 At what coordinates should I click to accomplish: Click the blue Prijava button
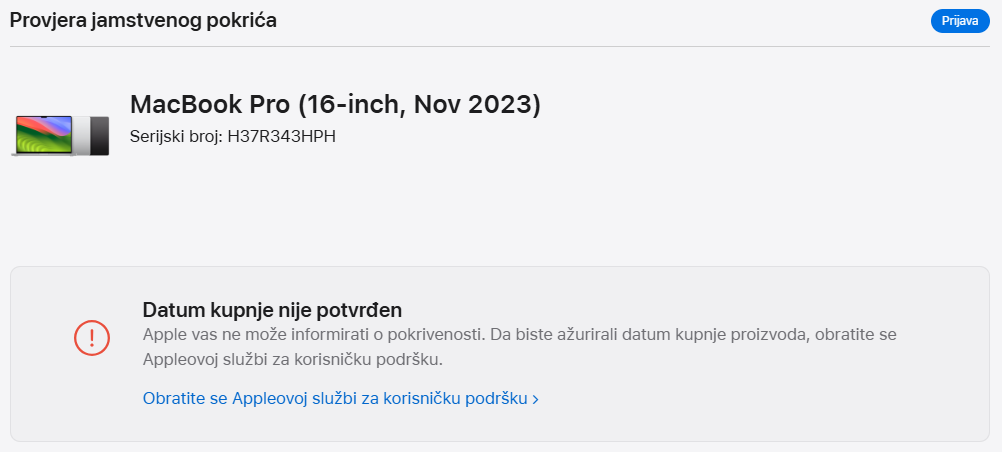[x=959, y=21]
